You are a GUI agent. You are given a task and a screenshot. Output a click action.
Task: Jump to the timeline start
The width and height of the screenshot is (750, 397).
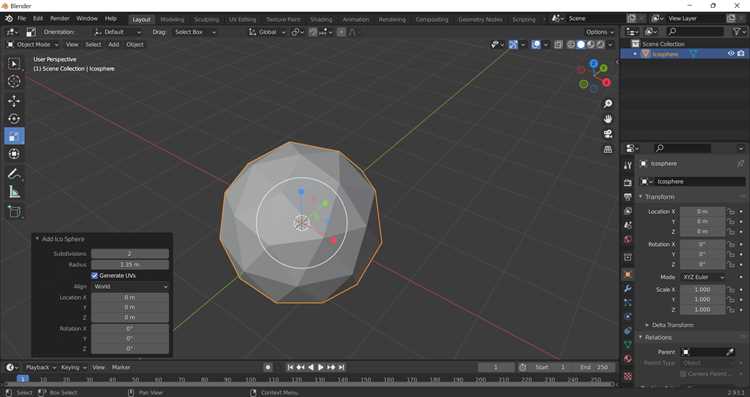tap(290, 367)
